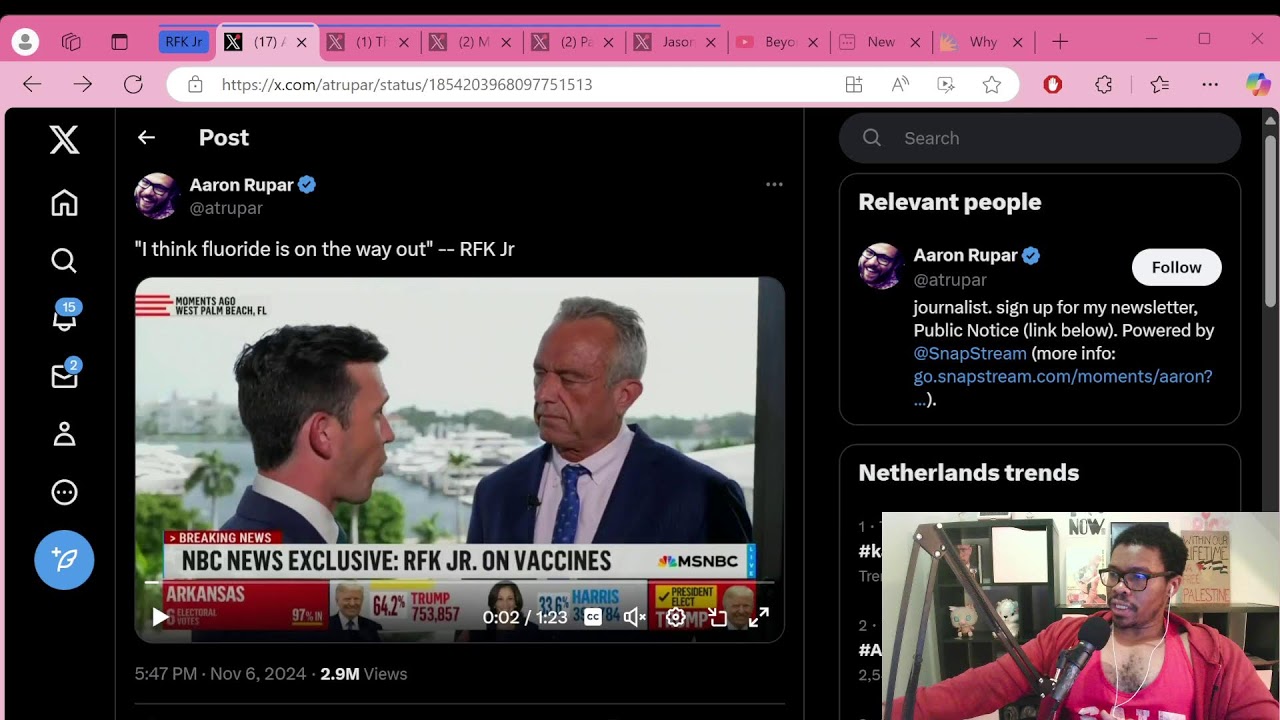1280x720 pixels.
Task: Start Read Aloud for this page
Action: tap(900, 85)
